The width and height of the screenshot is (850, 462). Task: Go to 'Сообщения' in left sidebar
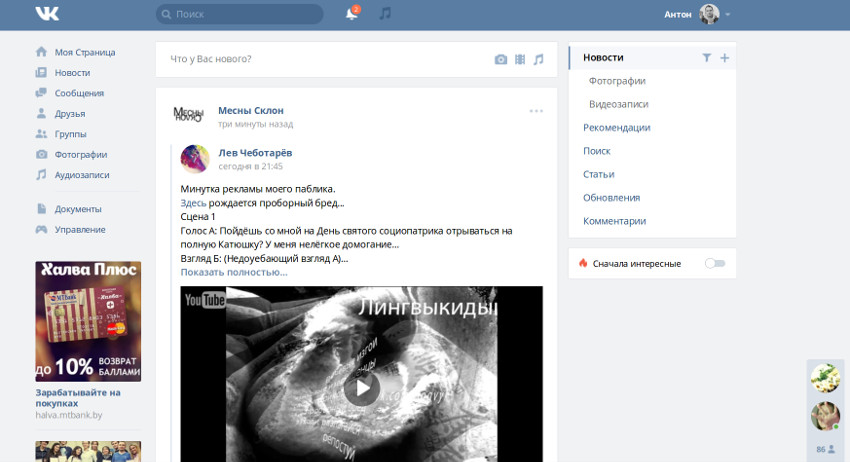[x=79, y=93]
